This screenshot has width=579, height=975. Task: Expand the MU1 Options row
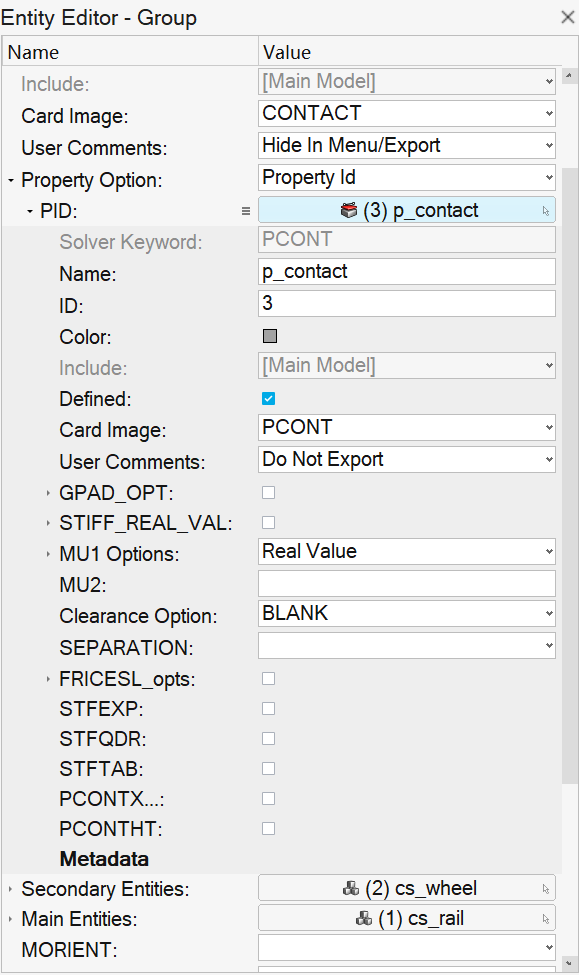[48, 553]
